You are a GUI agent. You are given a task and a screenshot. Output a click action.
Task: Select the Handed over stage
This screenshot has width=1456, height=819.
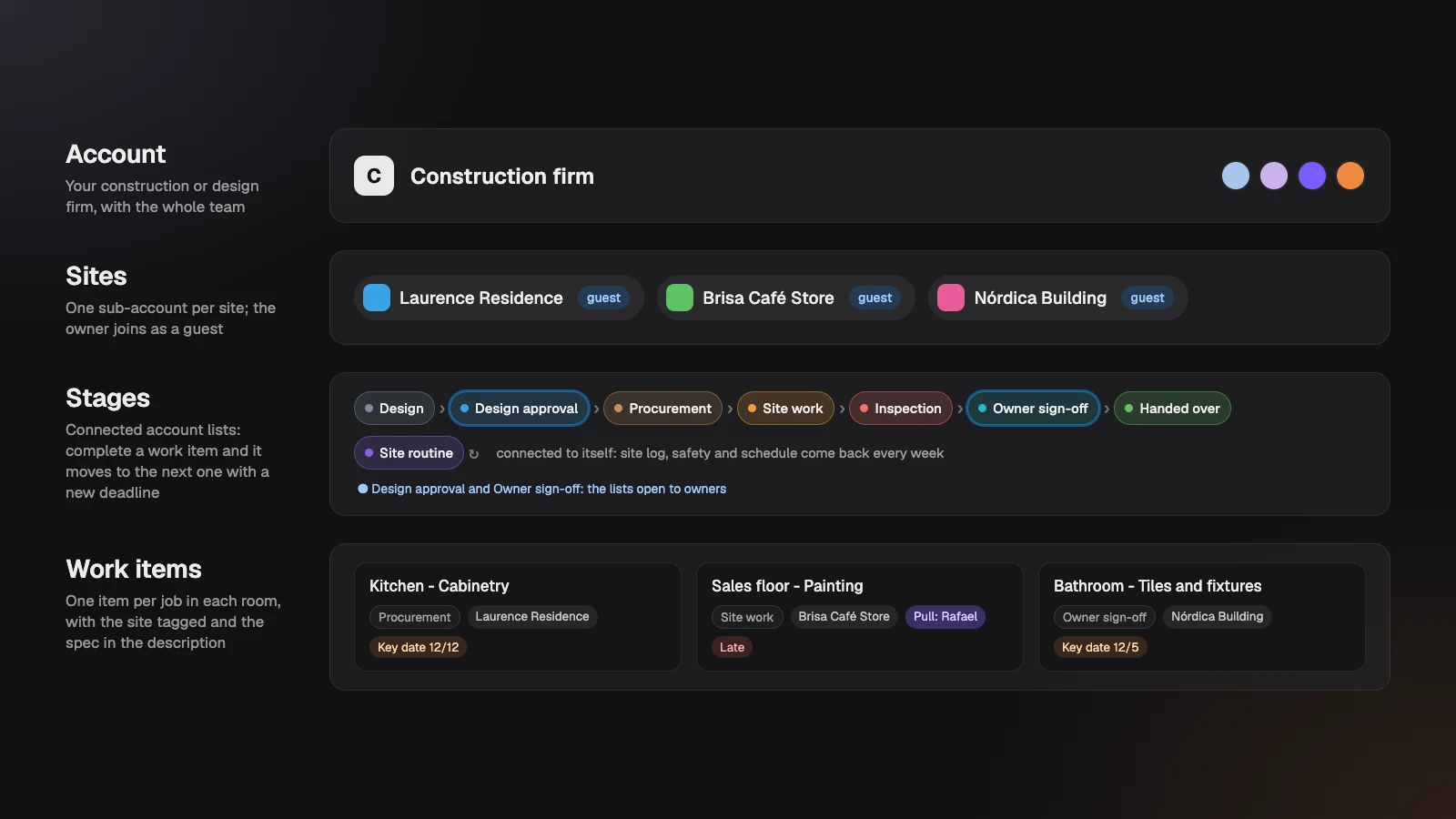[x=1172, y=409]
